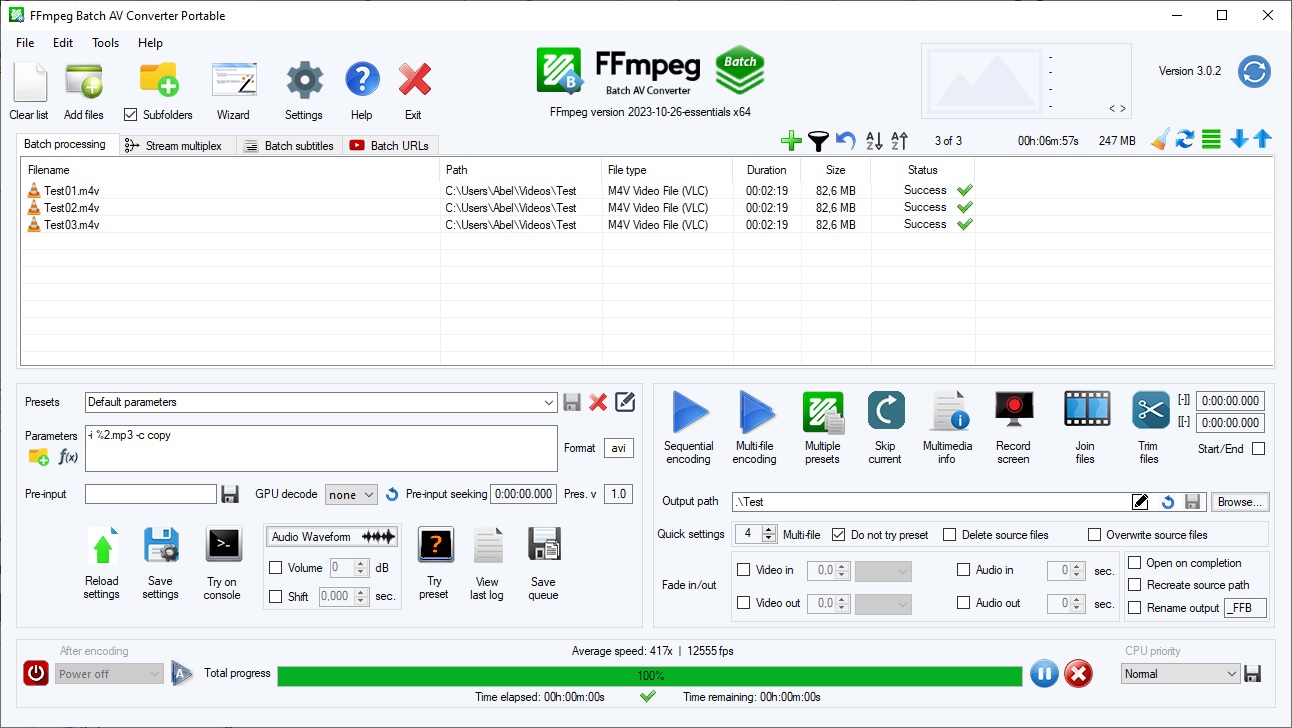
Task: Click the Total progress bar
Action: (650, 676)
